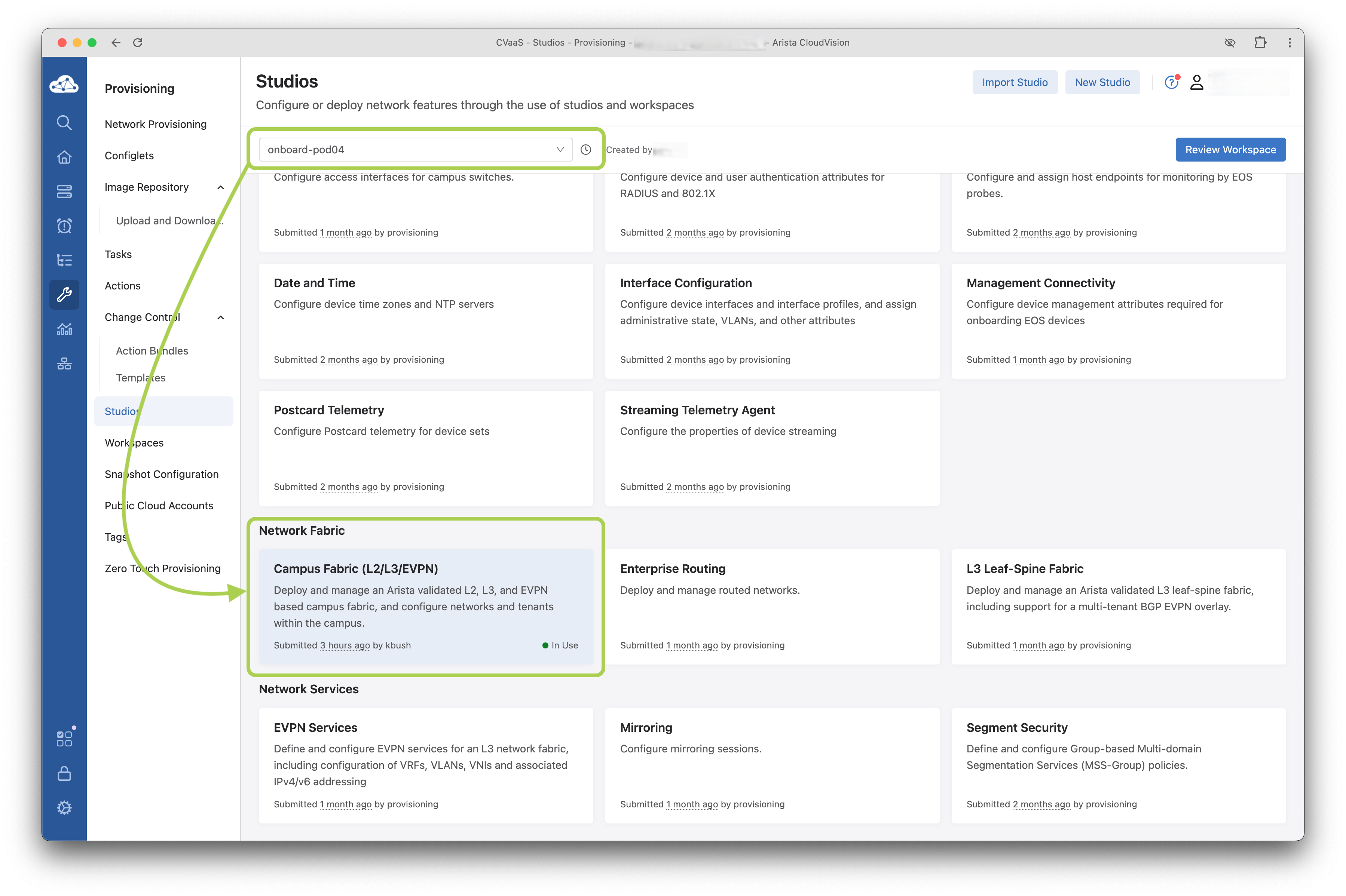Click the Import Studio button

click(1015, 83)
